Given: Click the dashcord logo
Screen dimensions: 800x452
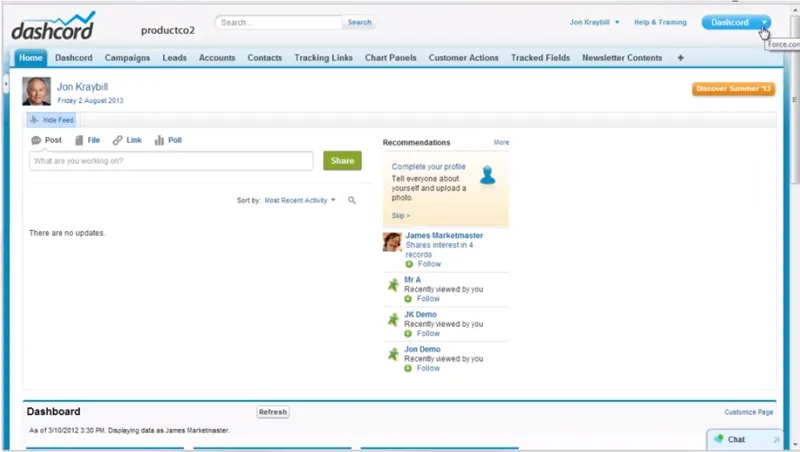Looking at the screenshot, I should coord(53,26).
